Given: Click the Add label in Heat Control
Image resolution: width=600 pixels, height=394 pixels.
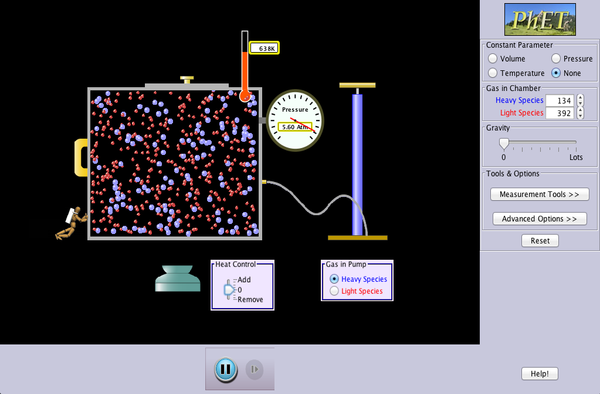Looking at the screenshot, I should click(244, 280).
